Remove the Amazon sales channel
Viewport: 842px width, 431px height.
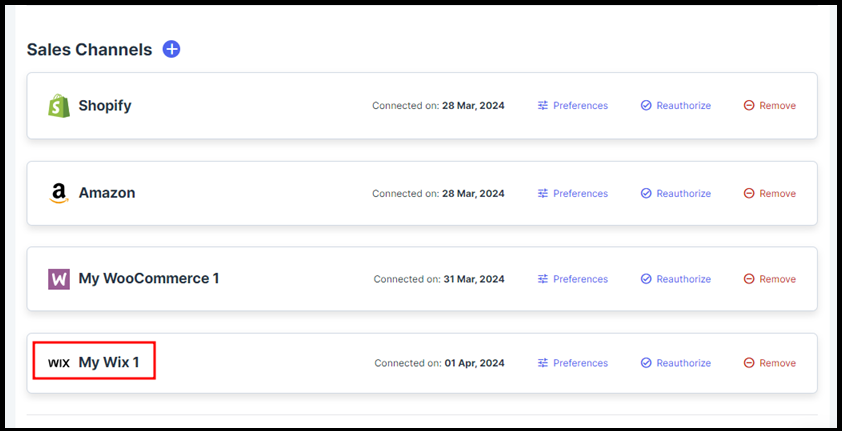777,194
